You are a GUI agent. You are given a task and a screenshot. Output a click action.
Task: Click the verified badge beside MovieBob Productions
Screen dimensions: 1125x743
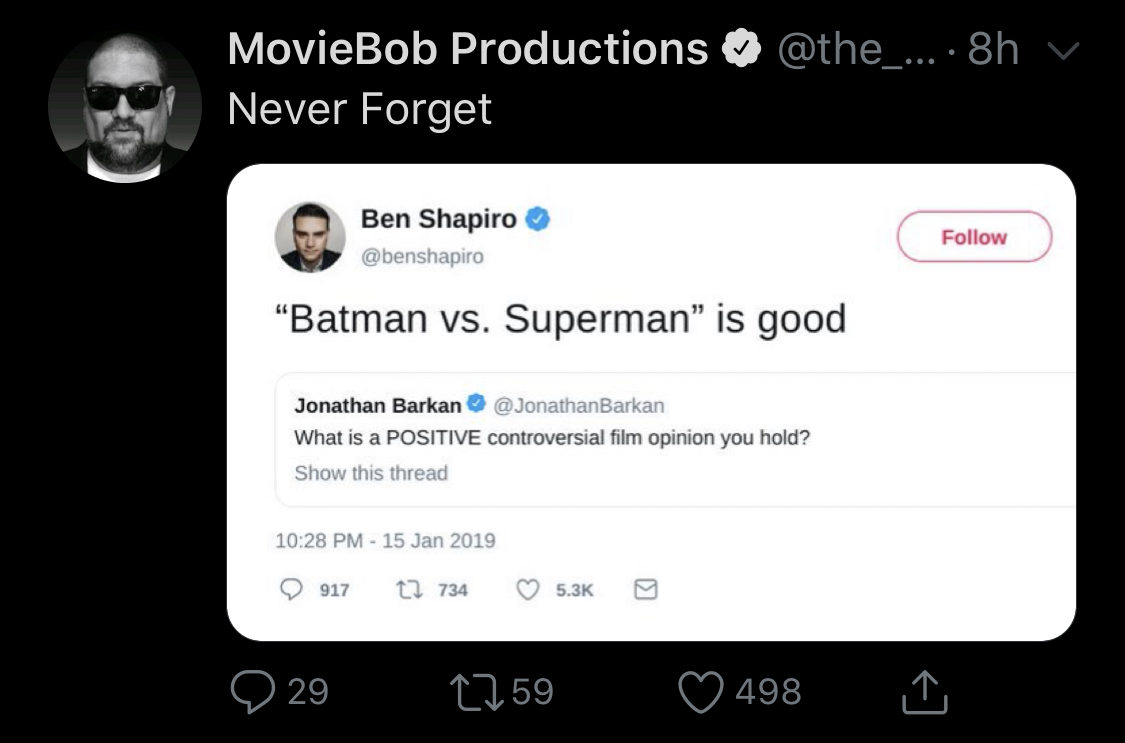coord(740,49)
